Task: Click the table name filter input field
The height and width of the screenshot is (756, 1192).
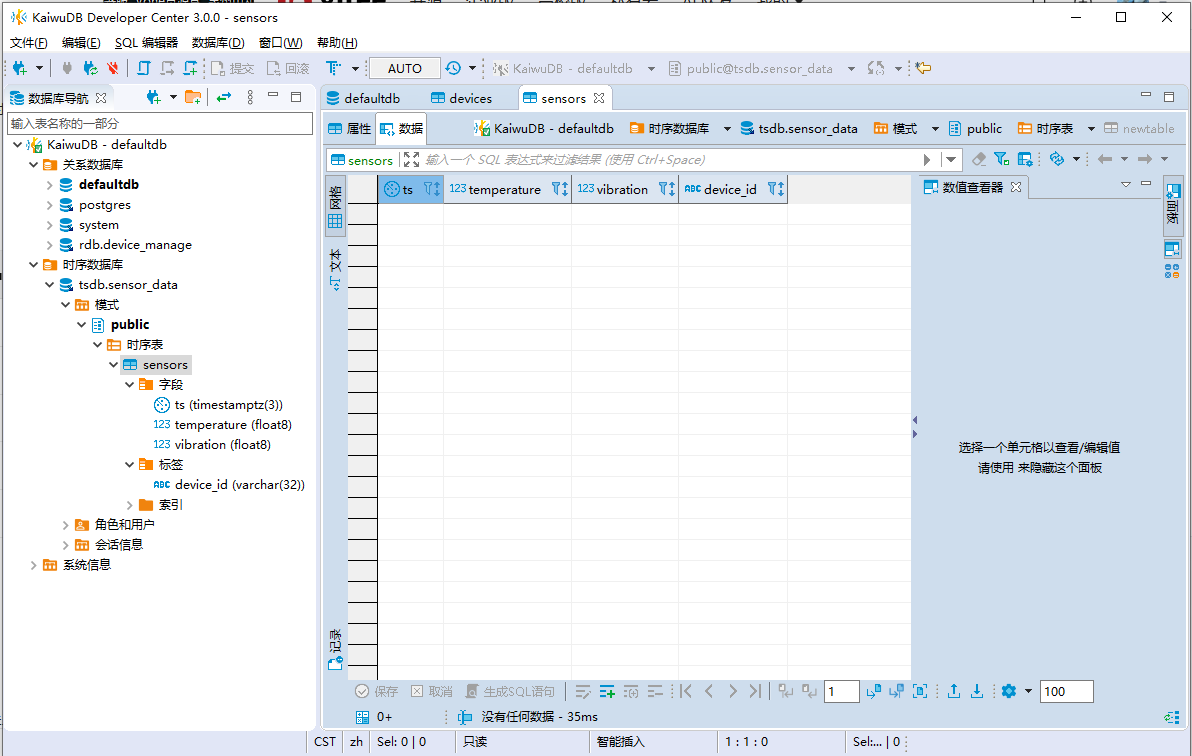Action: [160, 123]
